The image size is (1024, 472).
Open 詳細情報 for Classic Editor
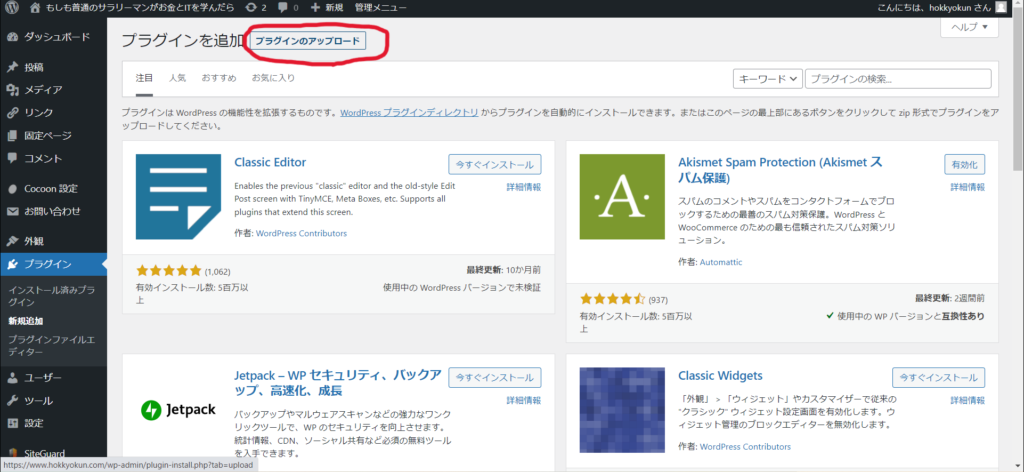(524, 187)
